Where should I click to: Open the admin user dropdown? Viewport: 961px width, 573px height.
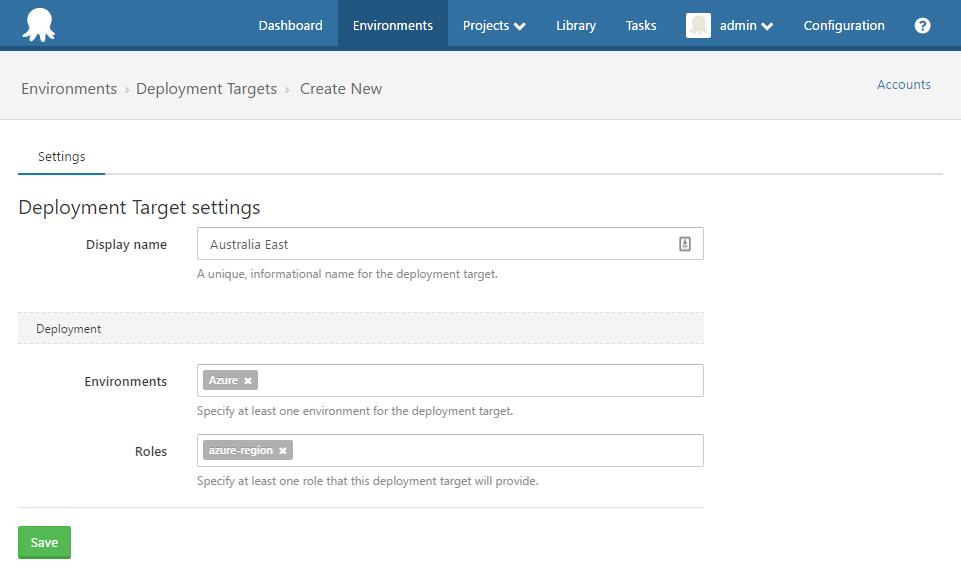(x=746, y=26)
